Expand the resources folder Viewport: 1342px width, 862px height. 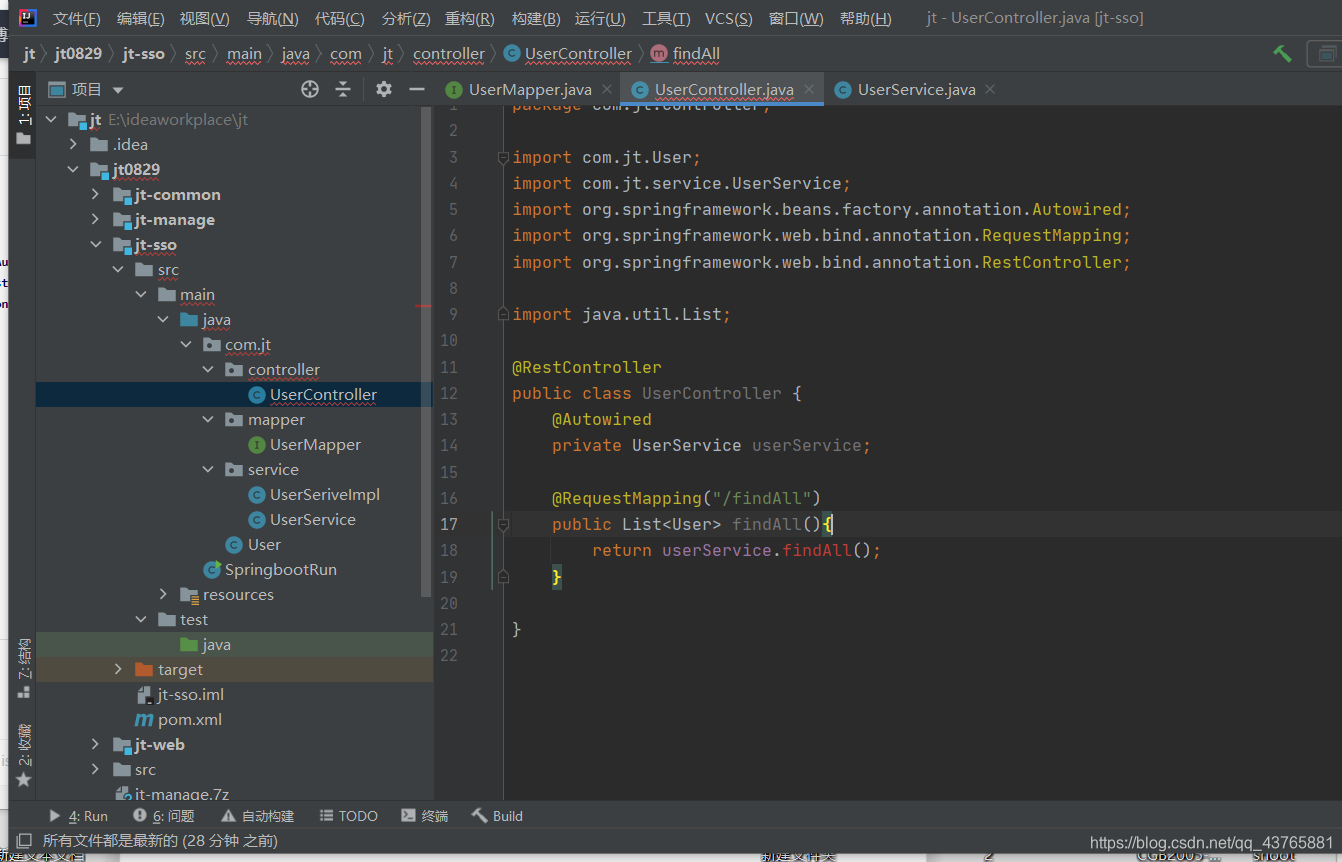point(163,595)
